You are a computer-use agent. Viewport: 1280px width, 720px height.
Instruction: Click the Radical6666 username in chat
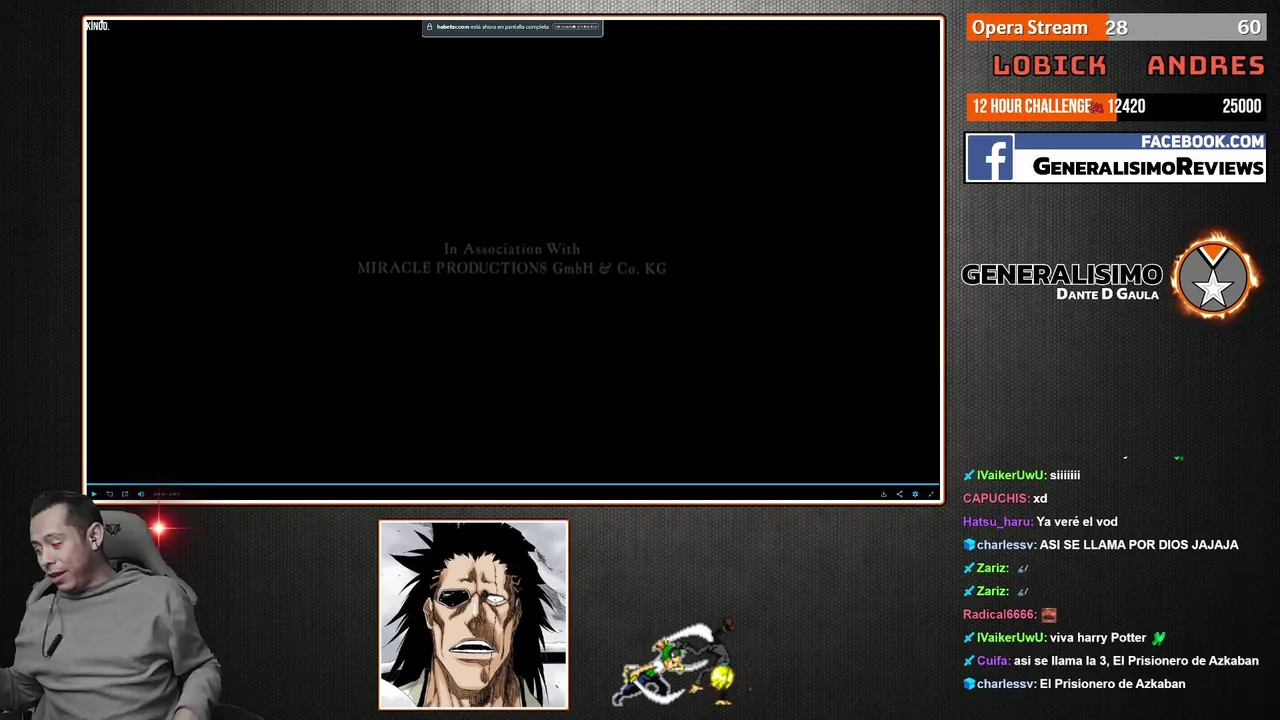999,614
